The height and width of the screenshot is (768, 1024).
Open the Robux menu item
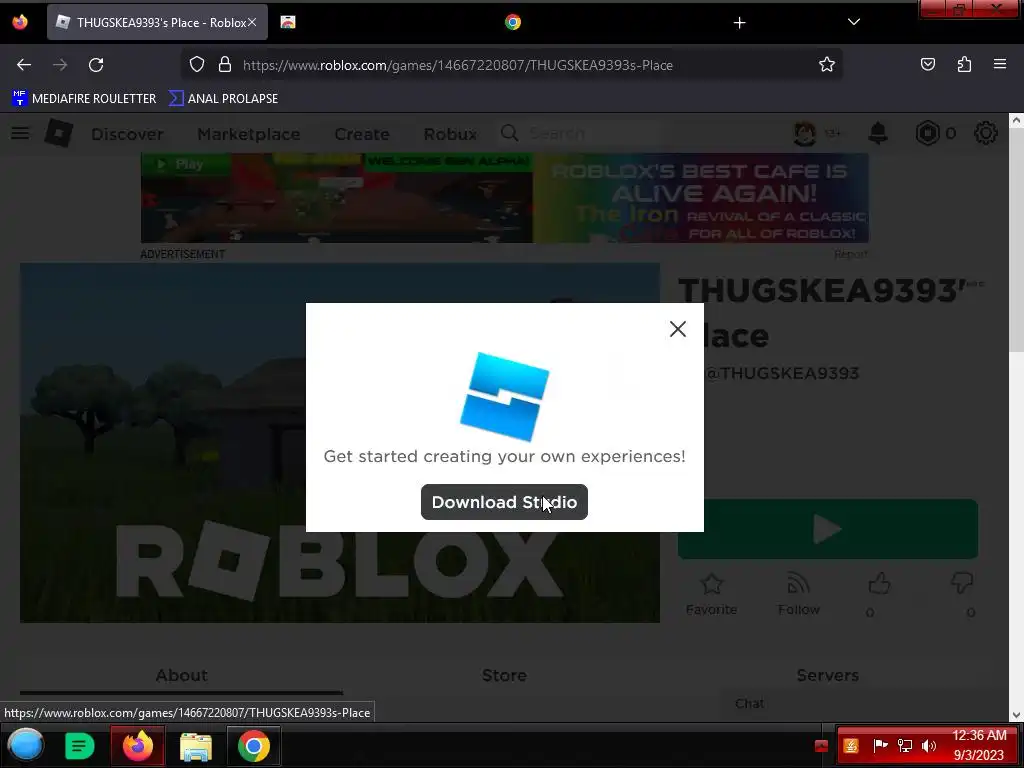tap(450, 134)
